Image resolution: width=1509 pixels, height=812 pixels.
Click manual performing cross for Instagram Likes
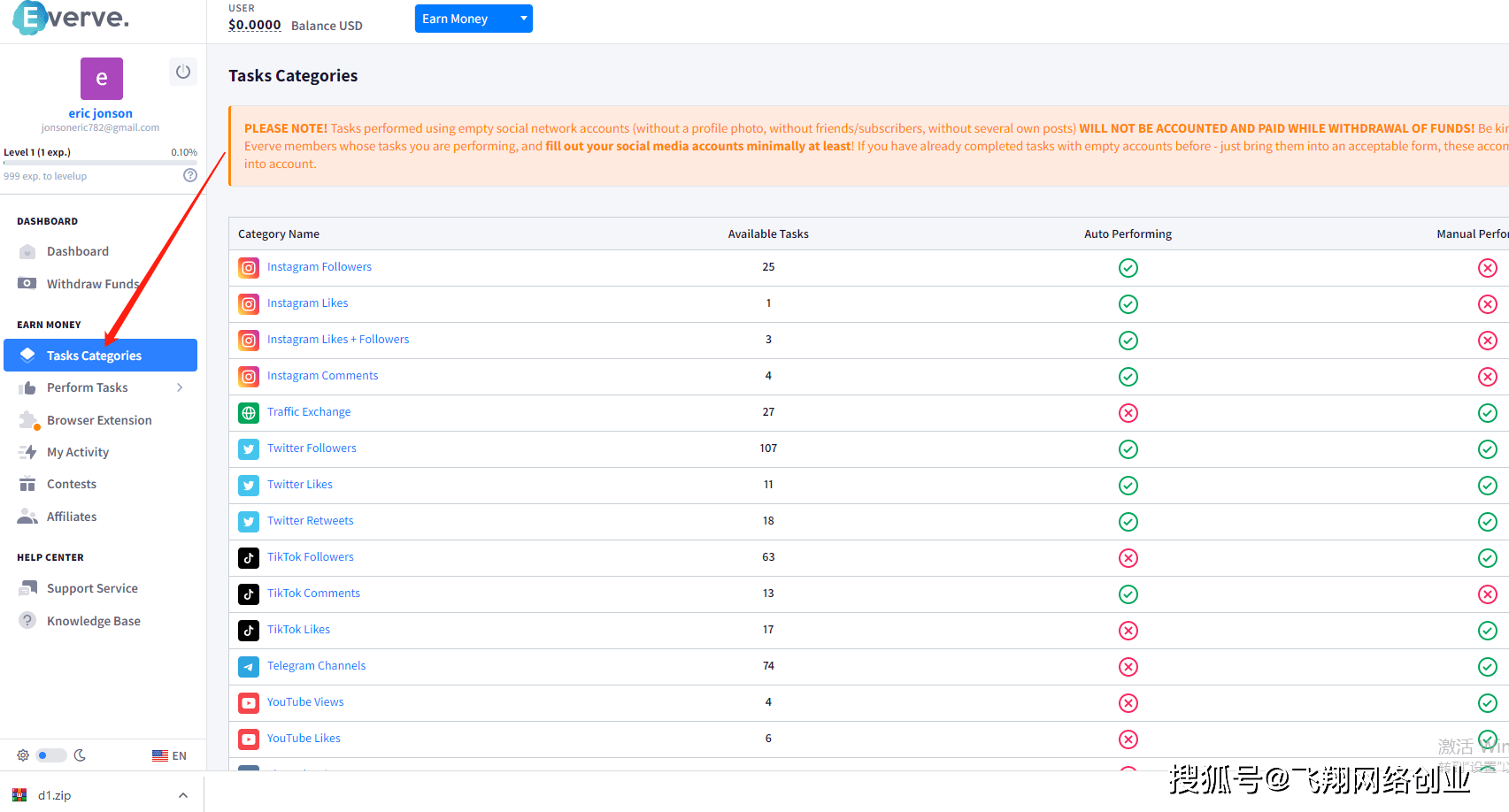(1487, 303)
